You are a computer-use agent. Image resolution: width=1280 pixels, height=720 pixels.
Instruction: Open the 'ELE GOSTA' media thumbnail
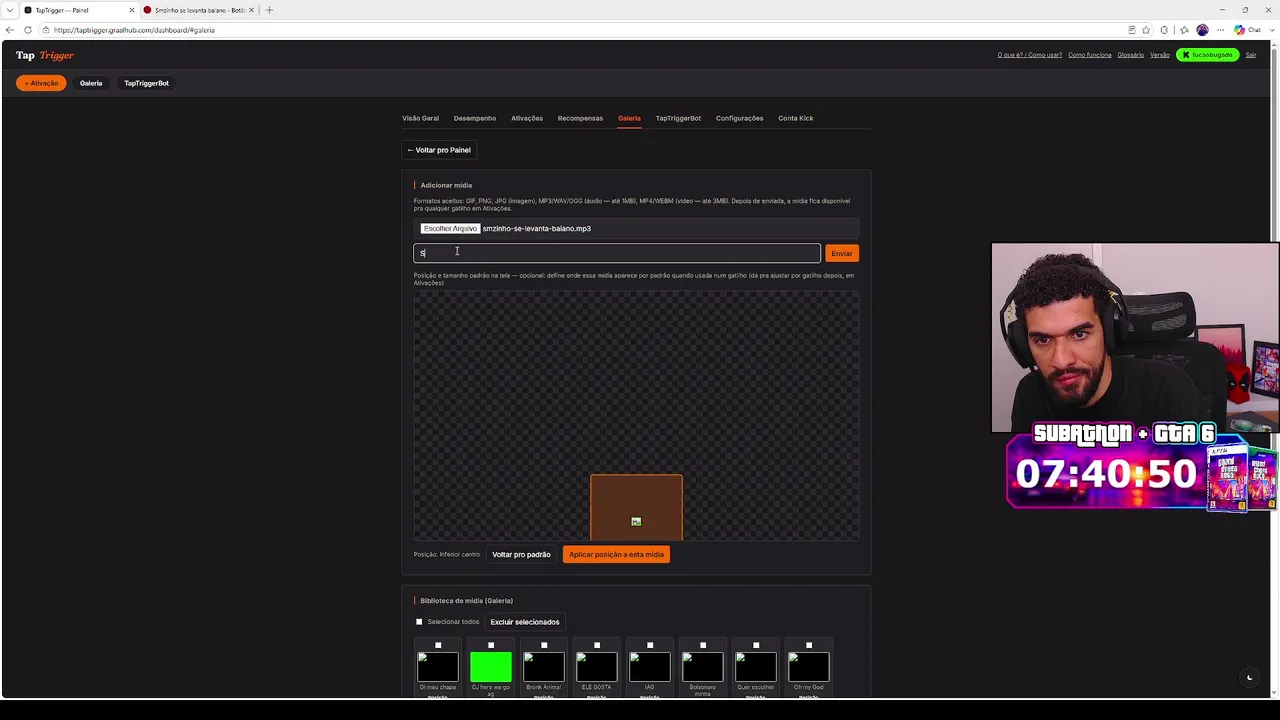click(597, 667)
